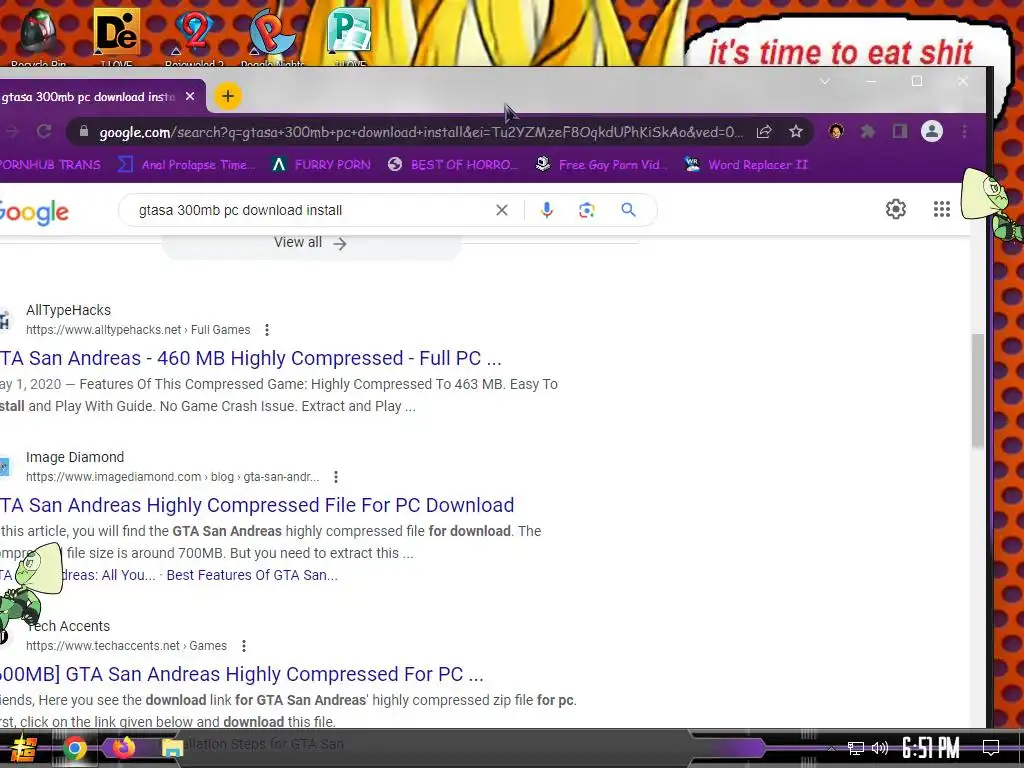Open the tab search chevron
This screenshot has width=1024, height=768.
click(x=825, y=81)
